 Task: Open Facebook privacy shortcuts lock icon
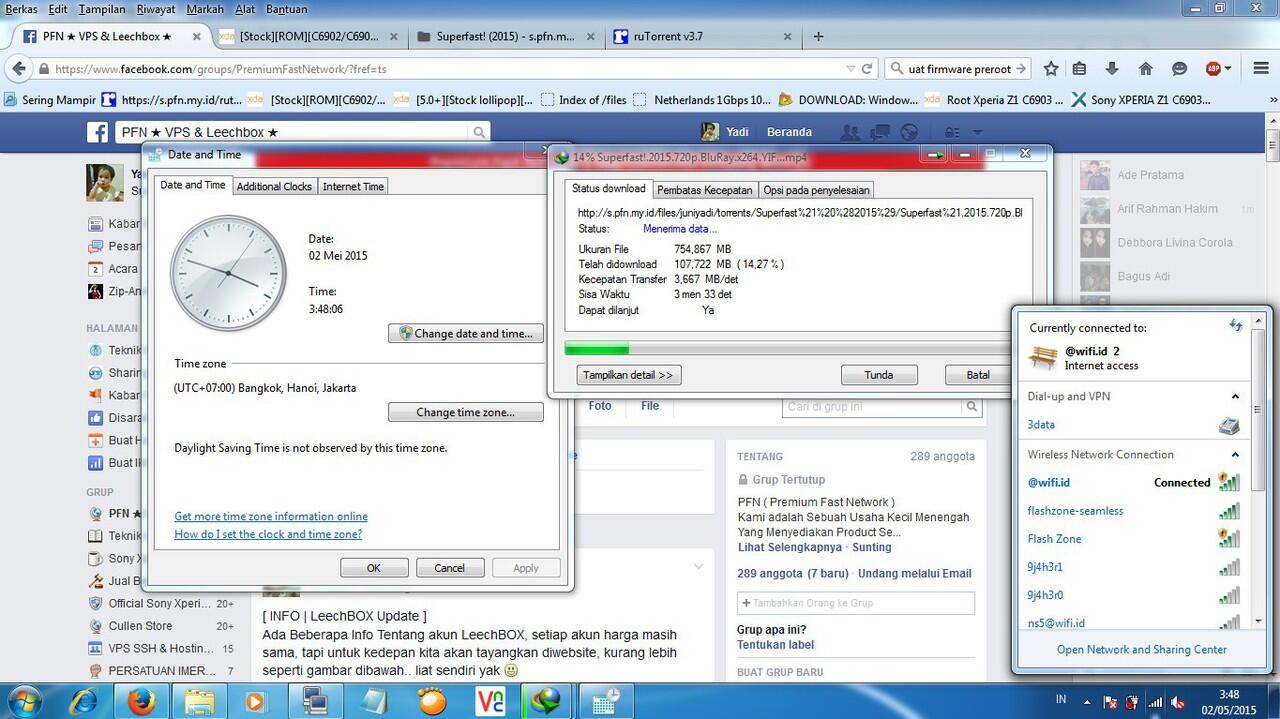(x=952, y=132)
